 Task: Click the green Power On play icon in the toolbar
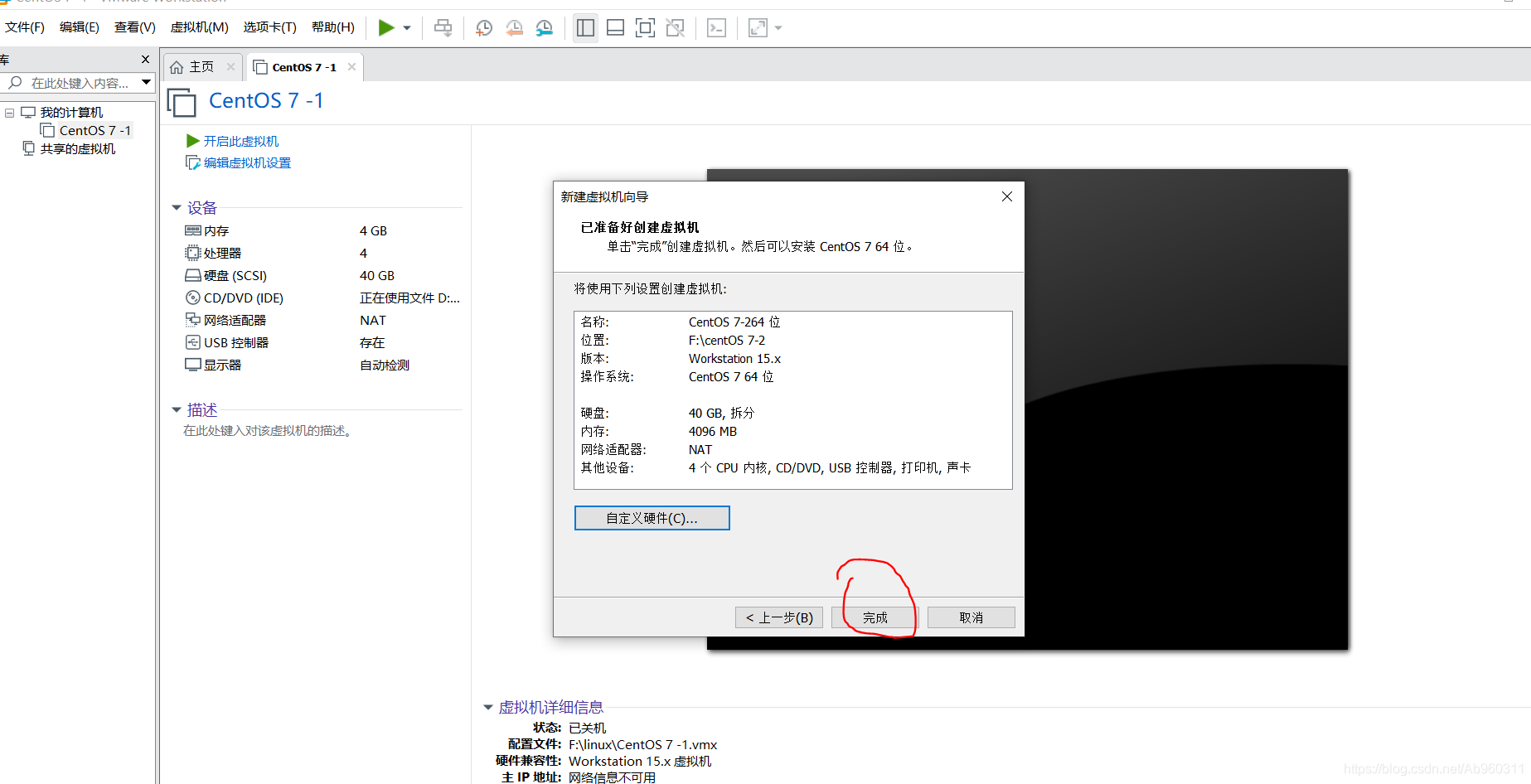coord(386,27)
